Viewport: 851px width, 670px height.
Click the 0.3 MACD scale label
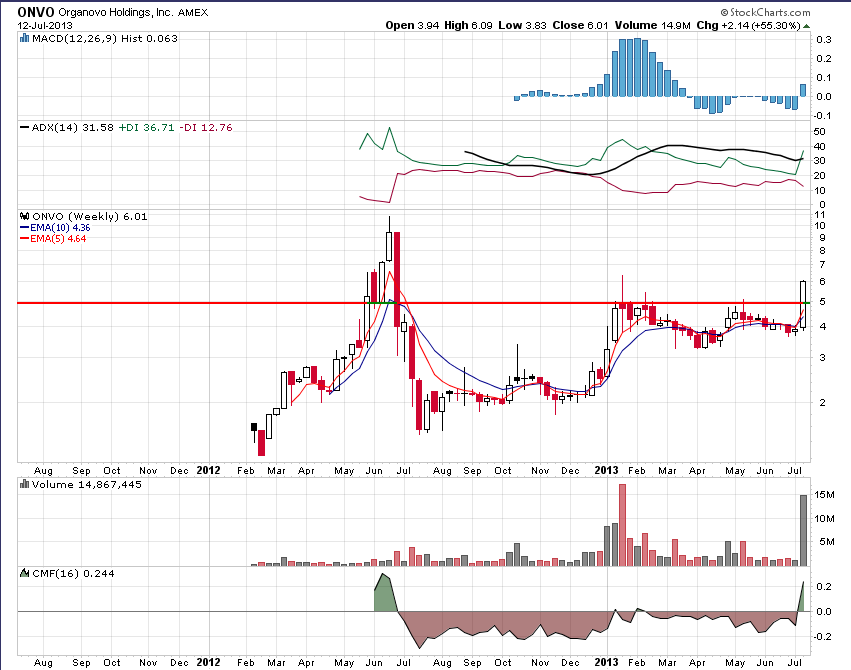pyautogui.click(x=824, y=40)
